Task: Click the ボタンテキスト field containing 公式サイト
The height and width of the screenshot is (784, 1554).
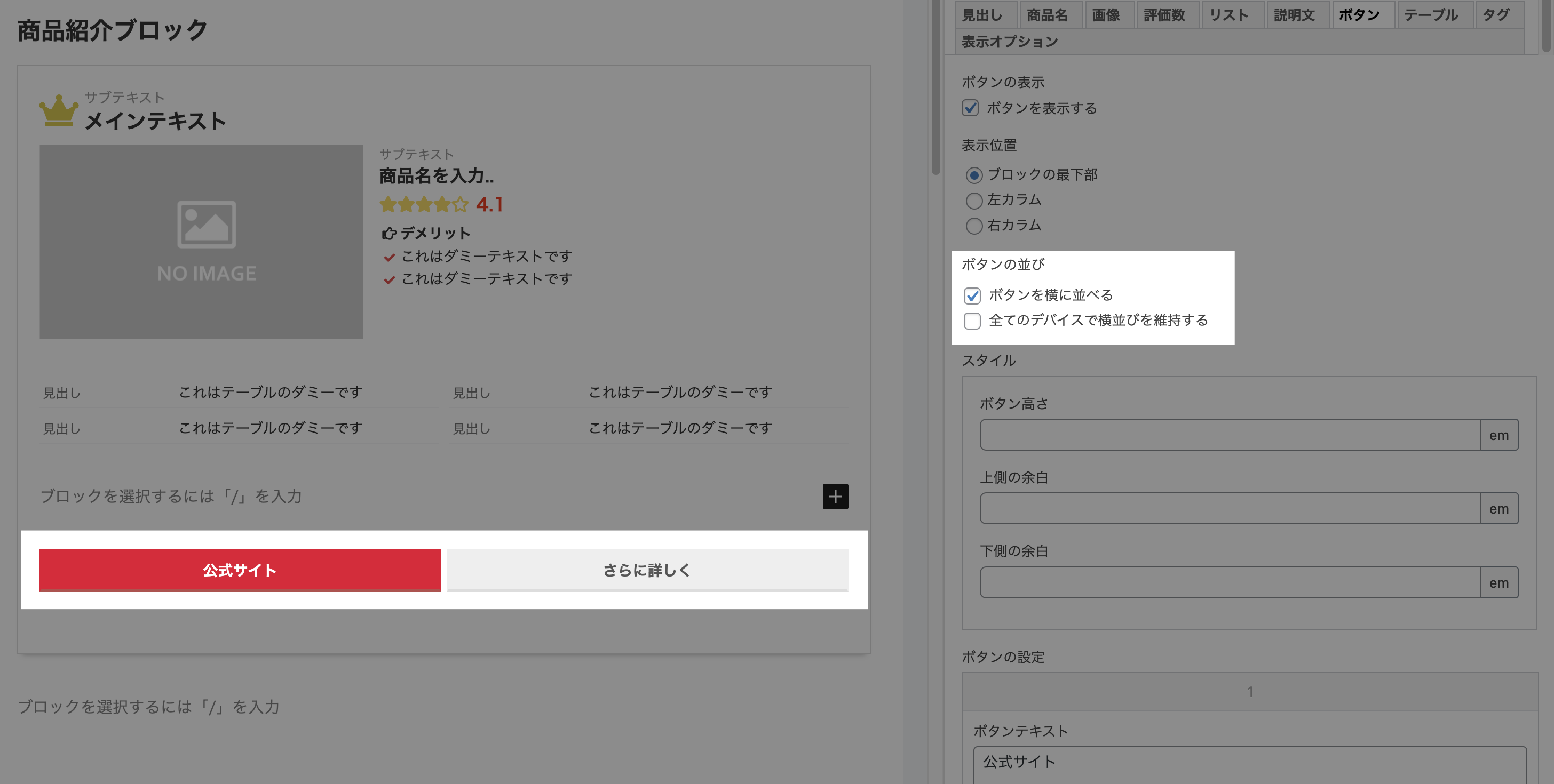Action: pyautogui.click(x=1250, y=765)
